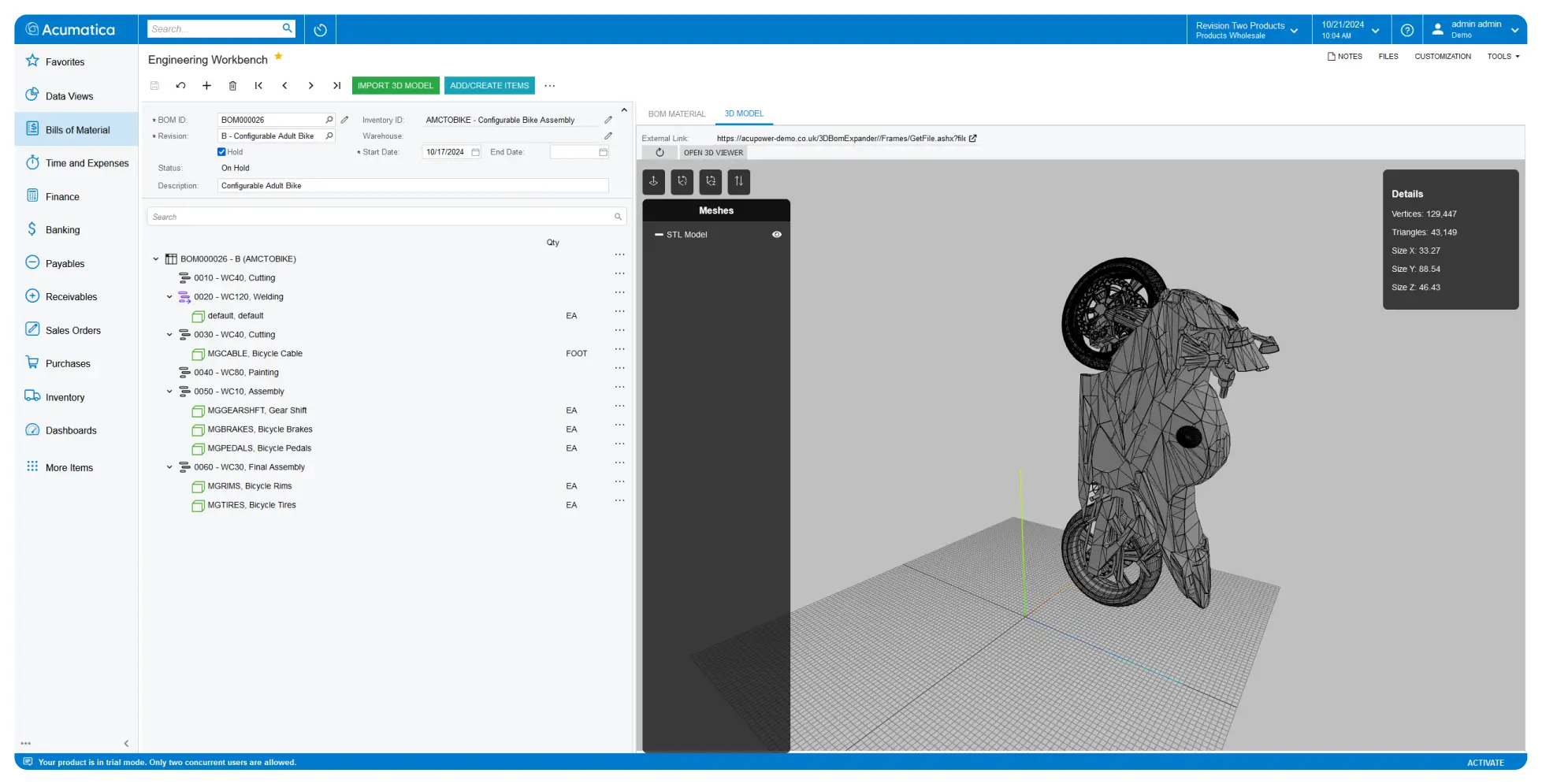Click the refresh icon above the 3D viewer

[x=660, y=152]
